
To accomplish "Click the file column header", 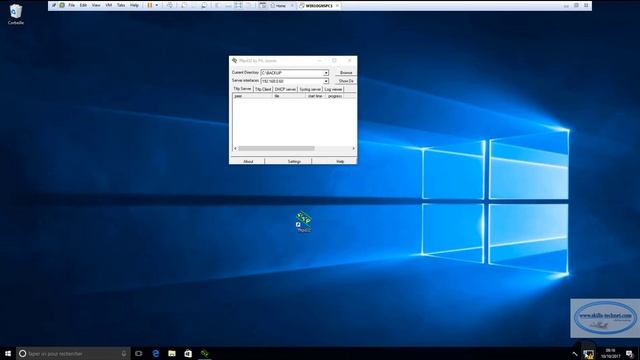I will point(289,96).
